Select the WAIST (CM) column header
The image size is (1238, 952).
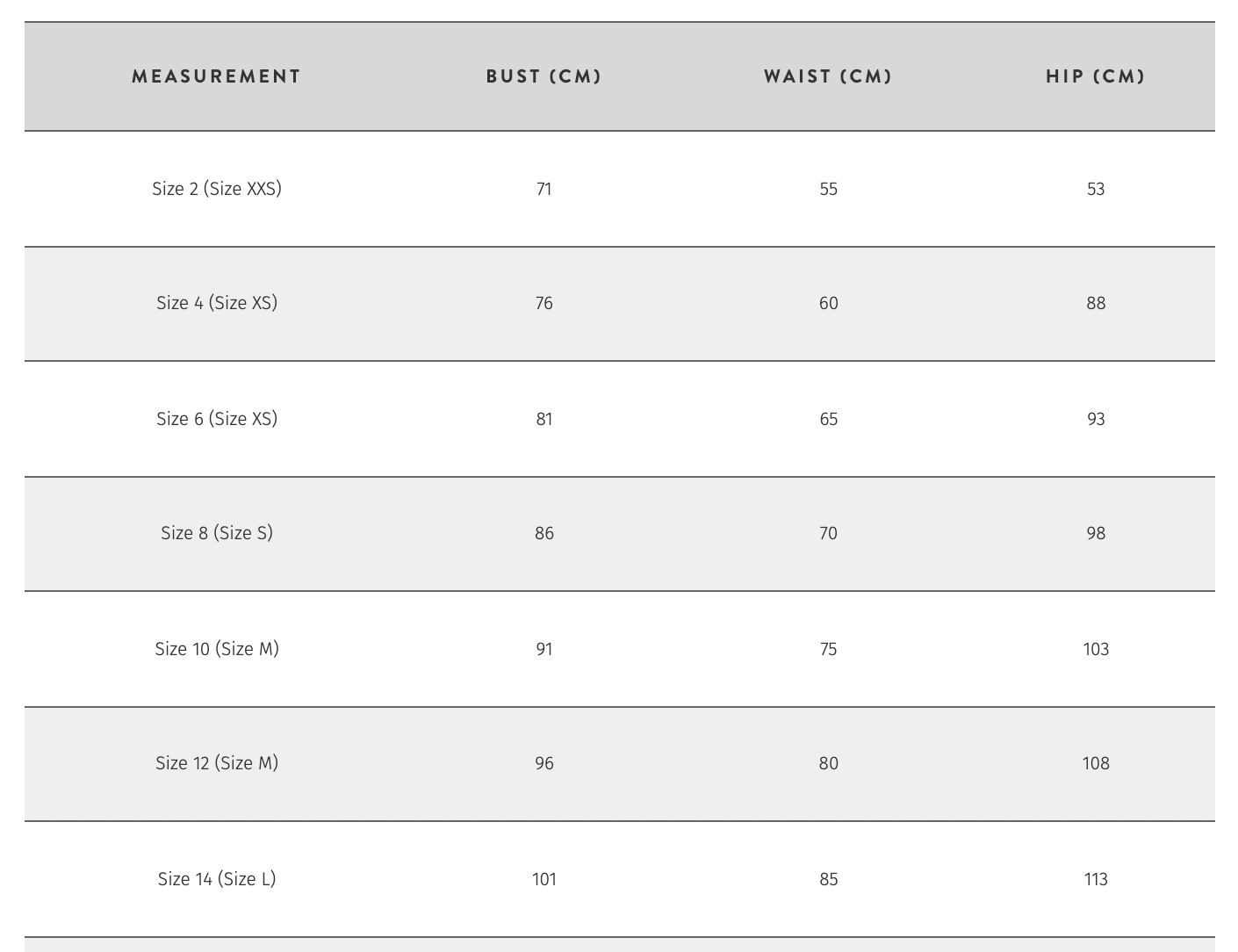828,76
